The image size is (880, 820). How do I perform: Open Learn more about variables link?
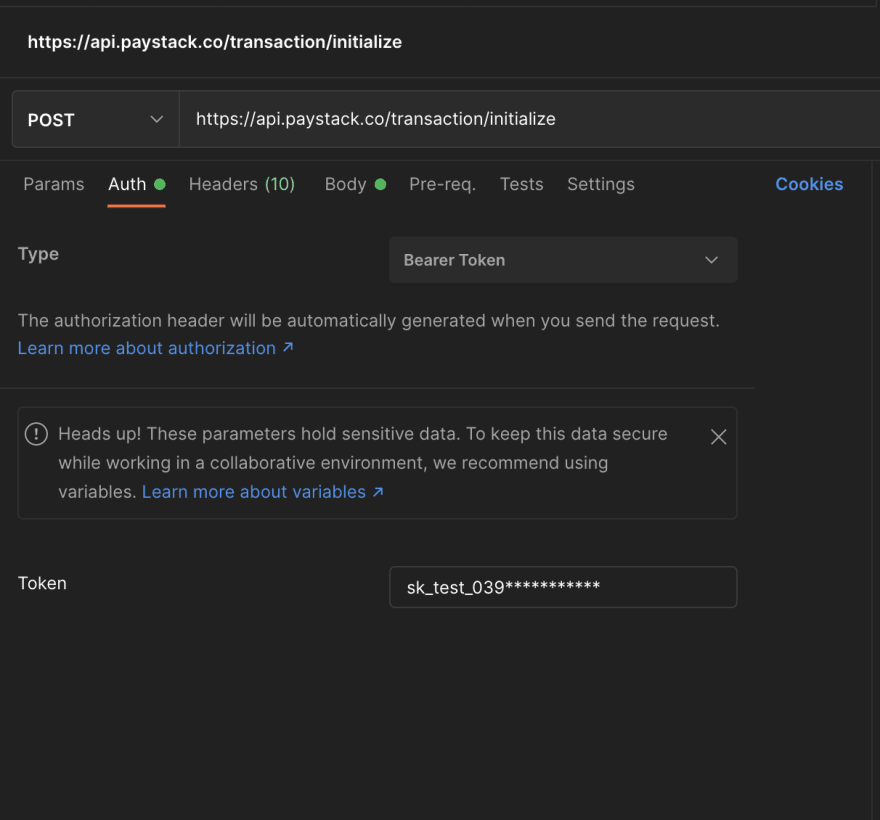[x=263, y=492]
